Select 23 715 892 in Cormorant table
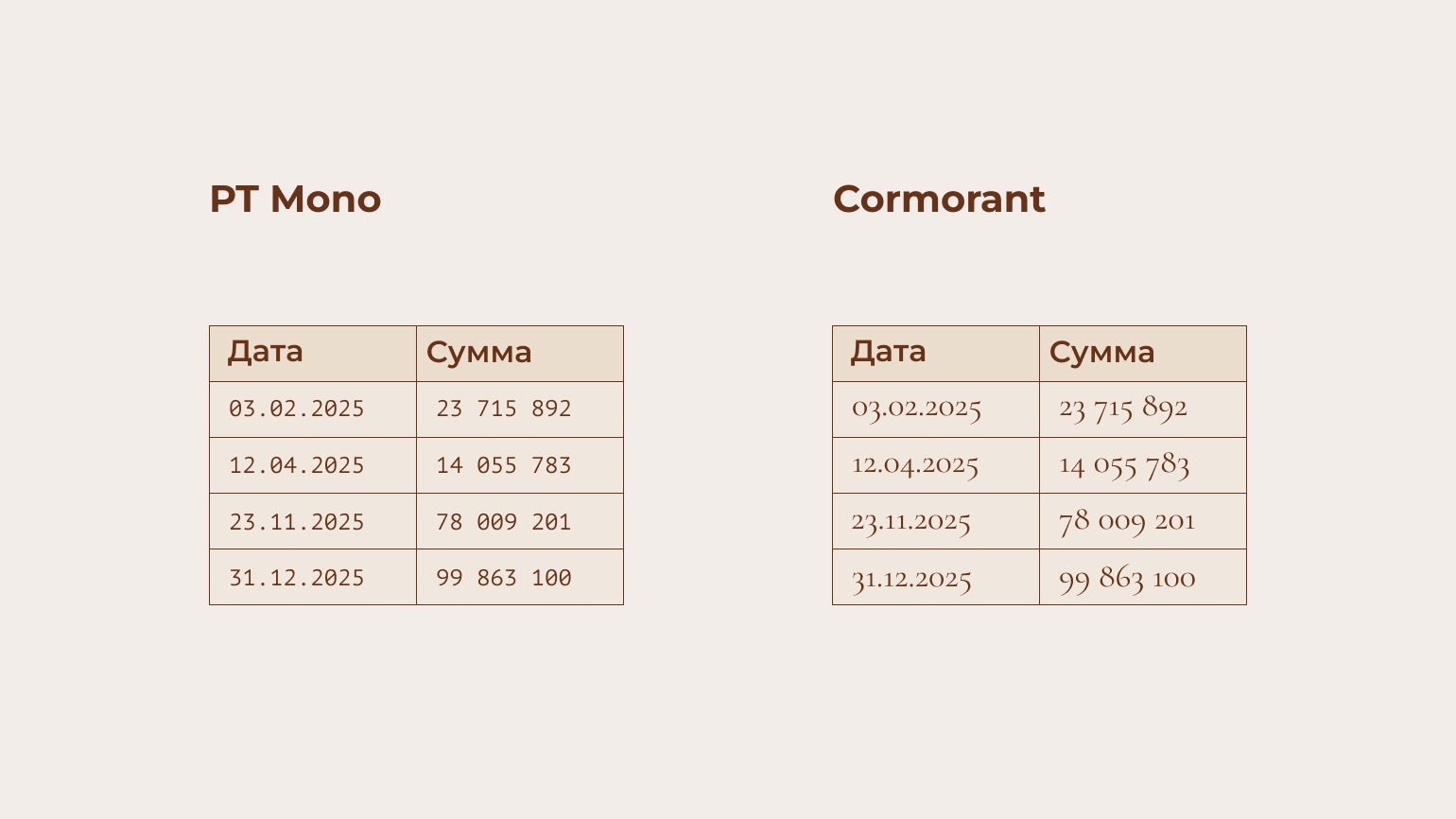Viewport: 1456px width, 819px height. [1123, 409]
